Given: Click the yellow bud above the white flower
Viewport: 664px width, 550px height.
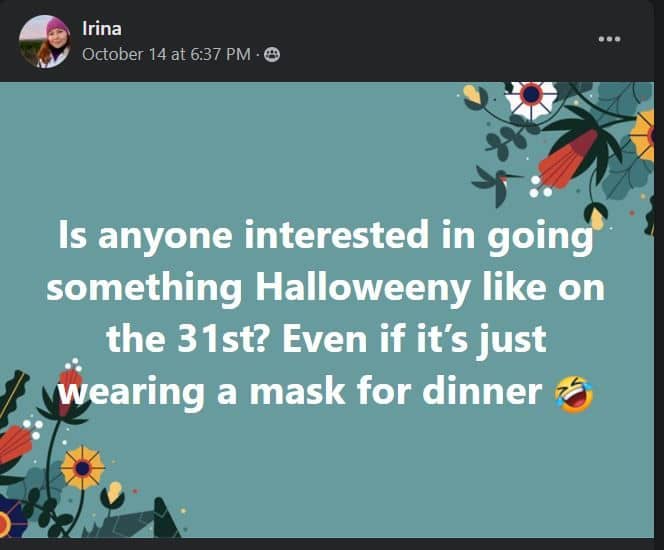Looking at the screenshot, I should (472, 95).
